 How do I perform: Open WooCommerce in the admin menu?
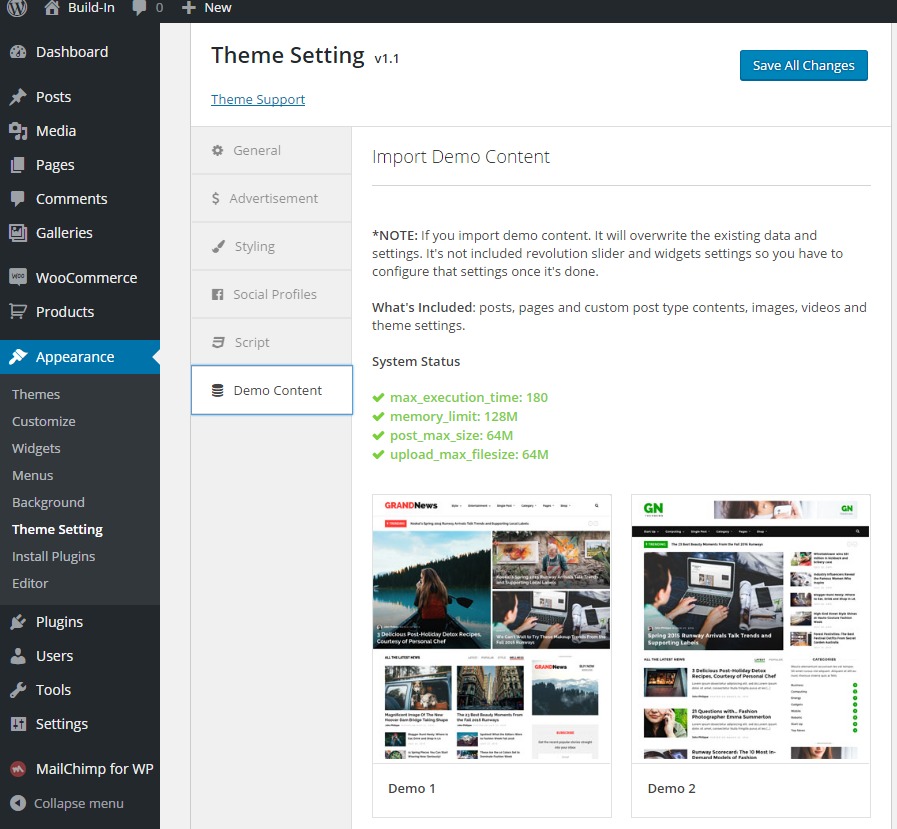coord(80,277)
